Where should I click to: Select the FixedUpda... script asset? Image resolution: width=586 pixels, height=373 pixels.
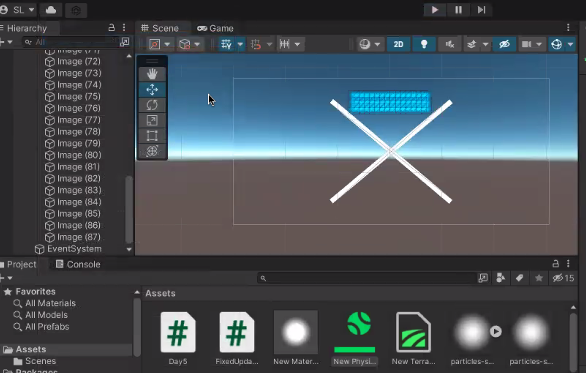pyautogui.click(x=237, y=339)
